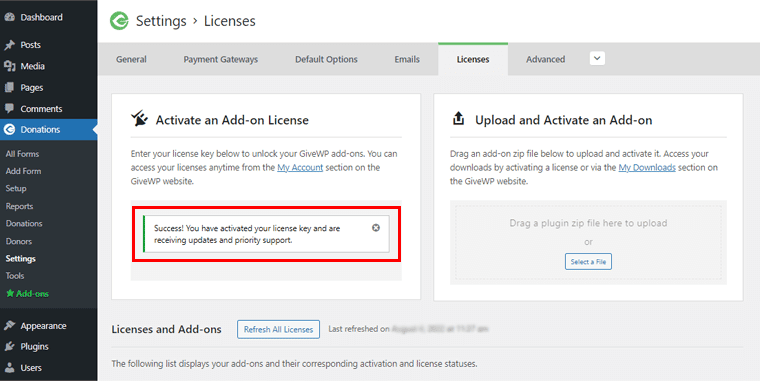Click the Pages document icon
Image resolution: width=760 pixels, height=381 pixels.
pyautogui.click(x=9, y=87)
